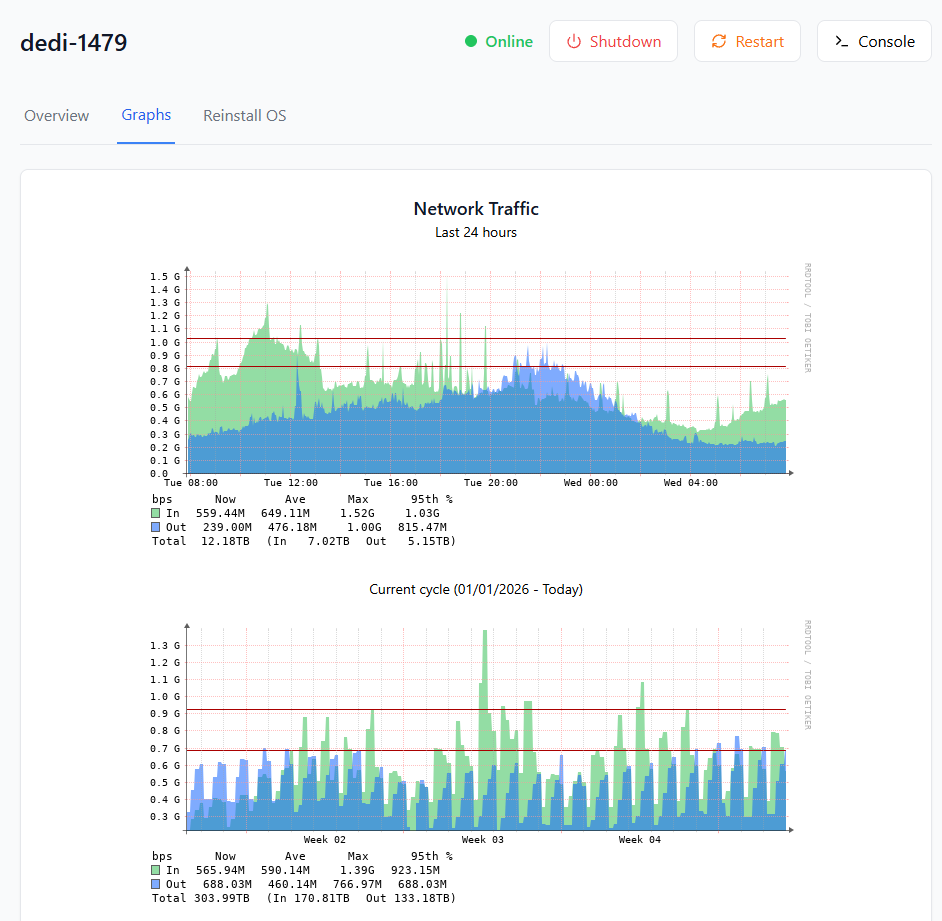Switch to the Overview tab

57,116
